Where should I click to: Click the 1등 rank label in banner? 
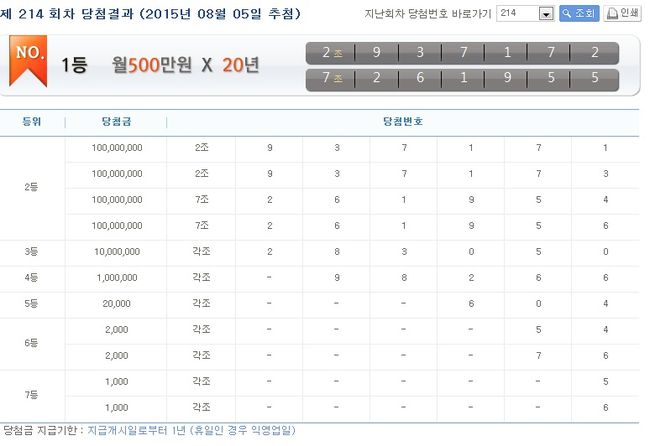[x=74, y=65]
